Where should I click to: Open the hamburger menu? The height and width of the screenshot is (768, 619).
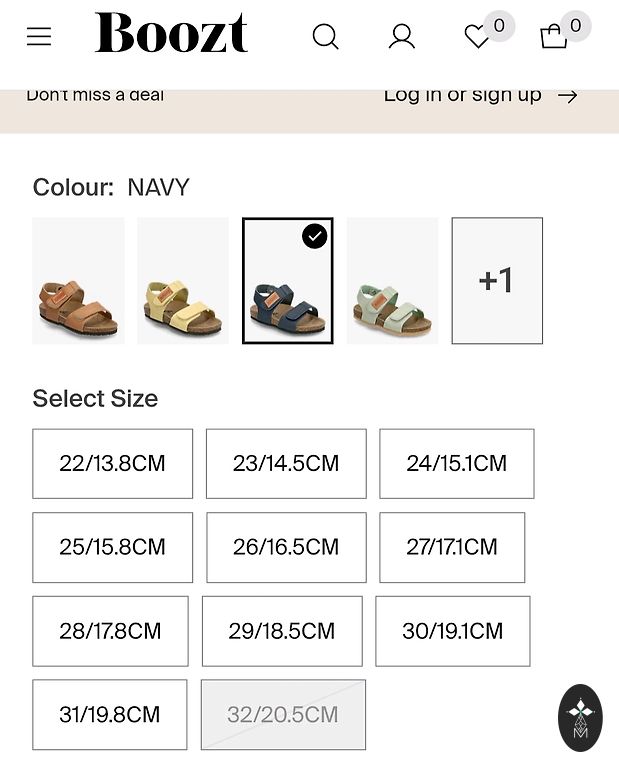click(x=39, y=37)
